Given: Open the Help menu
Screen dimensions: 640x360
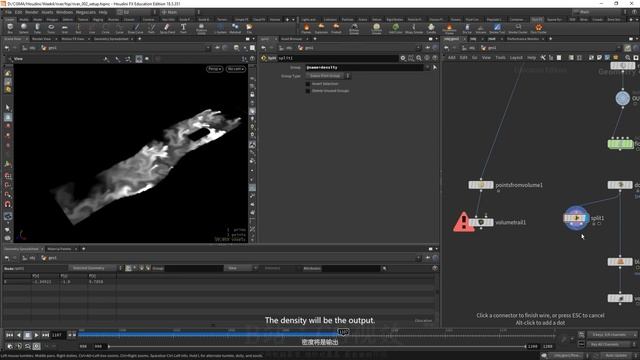Looking at the screenshot, I should click(x=103, y=12).
